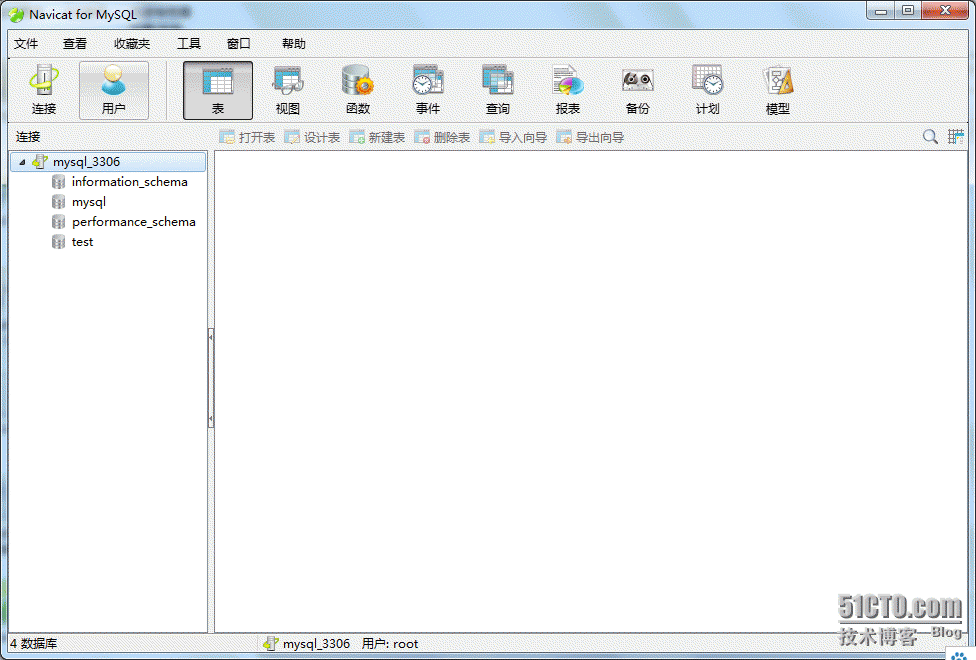Minimize the Navicat window

pos(880,11)
